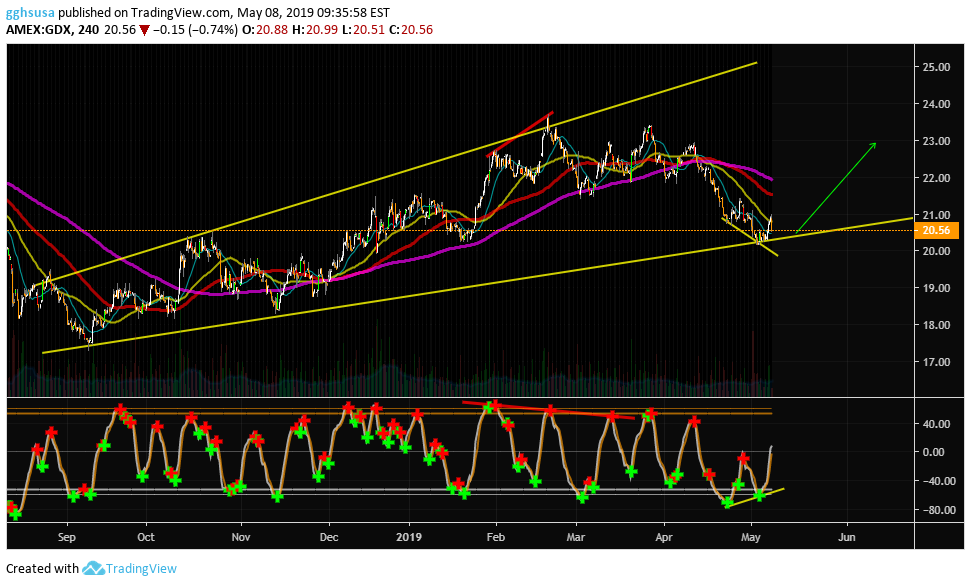Click the 240 interval label

click(x=89, y=30)
